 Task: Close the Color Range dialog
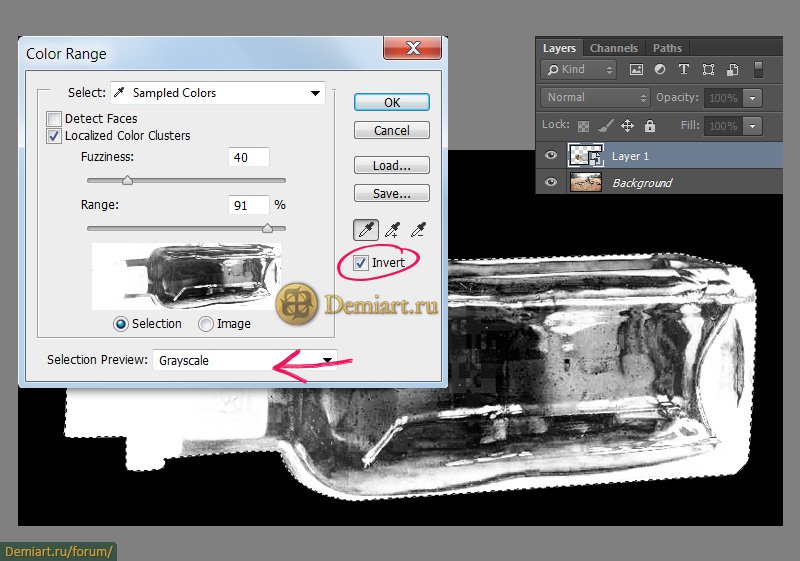pos(412,48)
